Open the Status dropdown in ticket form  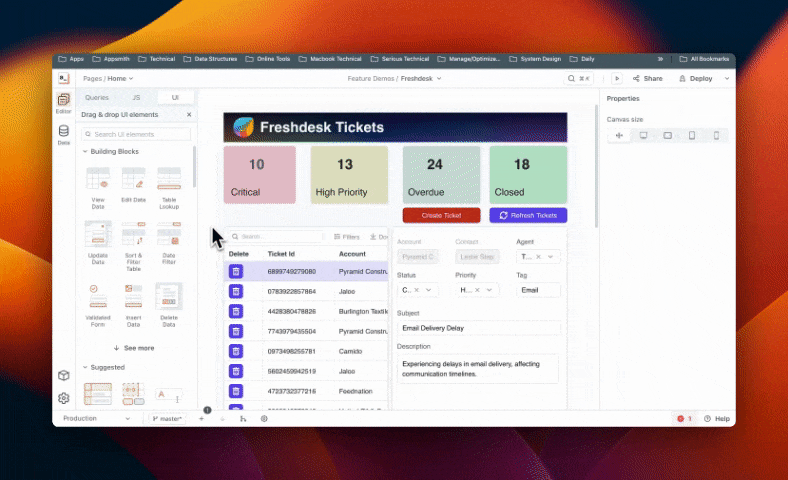[417, 290]
